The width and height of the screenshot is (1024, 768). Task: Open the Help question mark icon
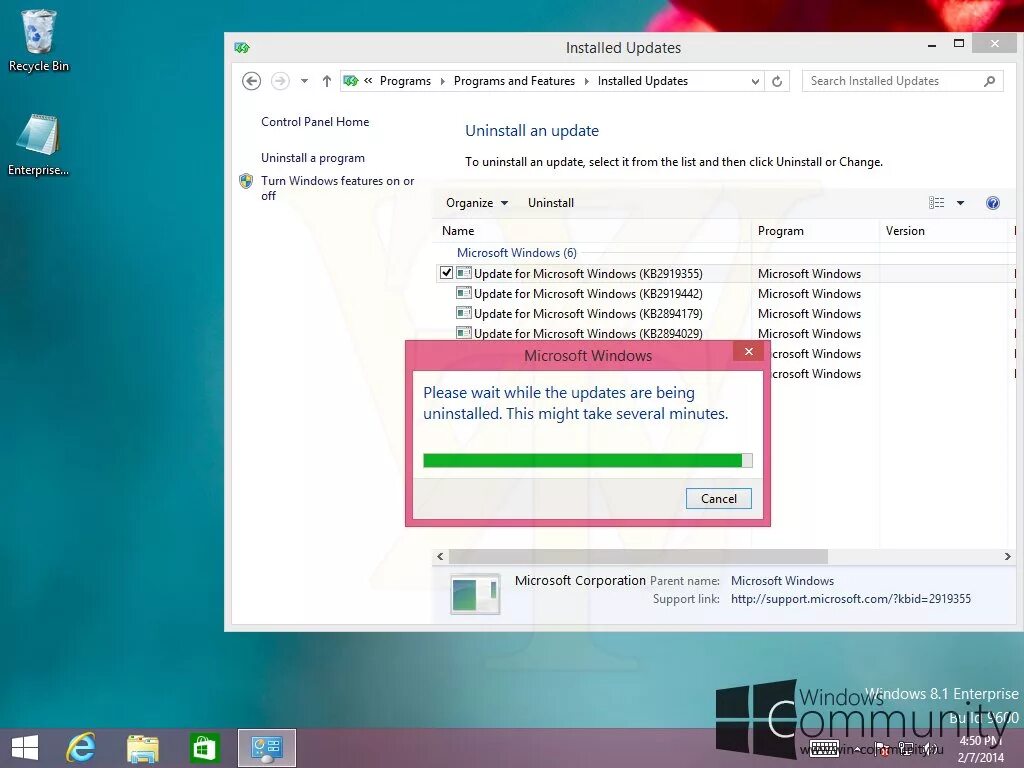pos(993,203)
